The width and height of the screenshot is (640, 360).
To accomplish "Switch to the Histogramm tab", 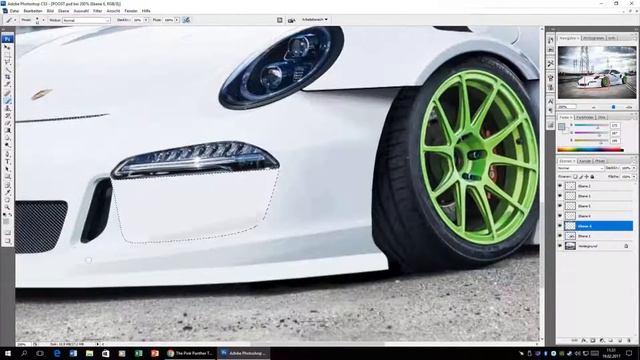I will (x=593, y=38).
